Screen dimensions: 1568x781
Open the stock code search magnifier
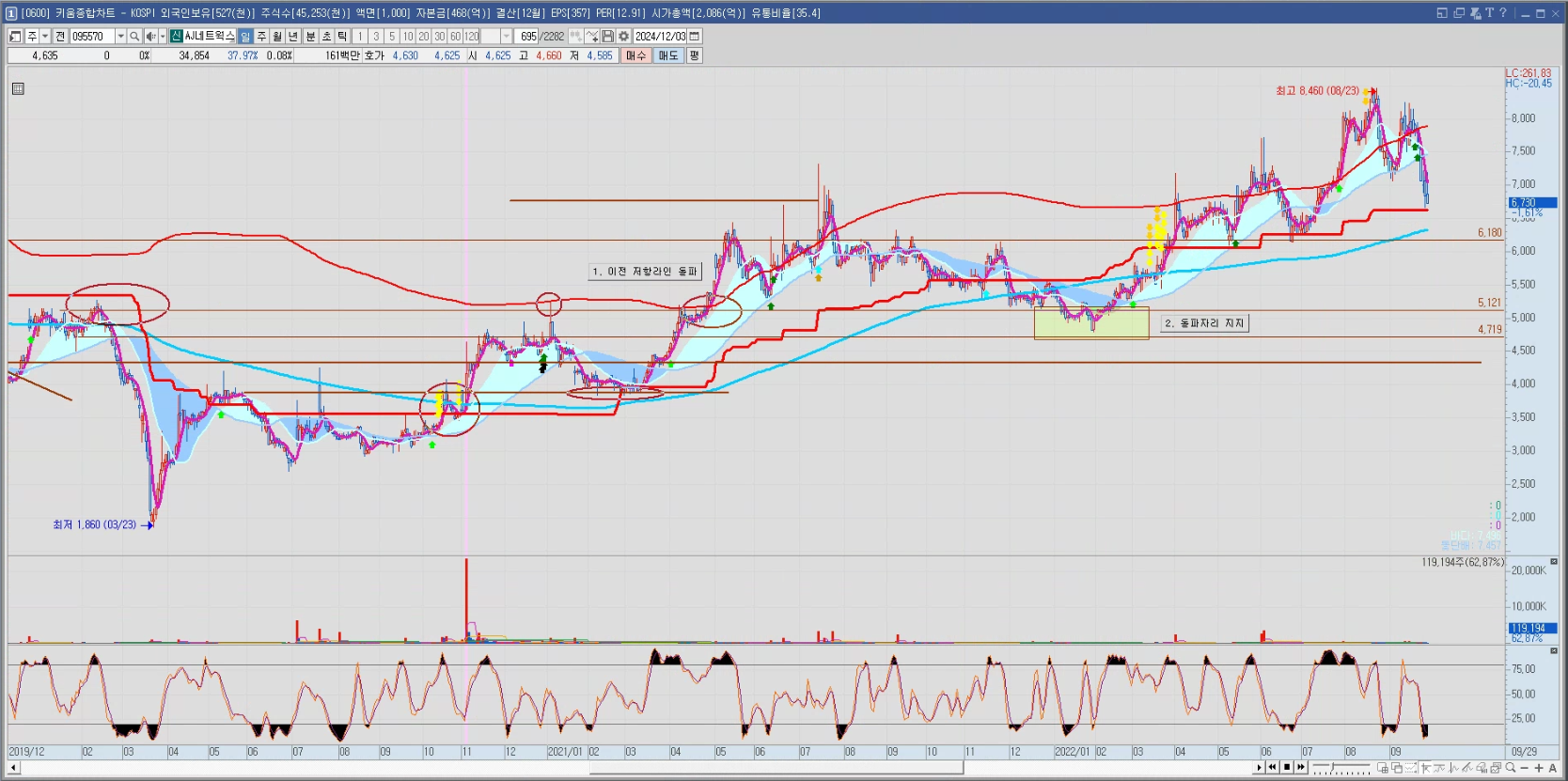point(134,36)
